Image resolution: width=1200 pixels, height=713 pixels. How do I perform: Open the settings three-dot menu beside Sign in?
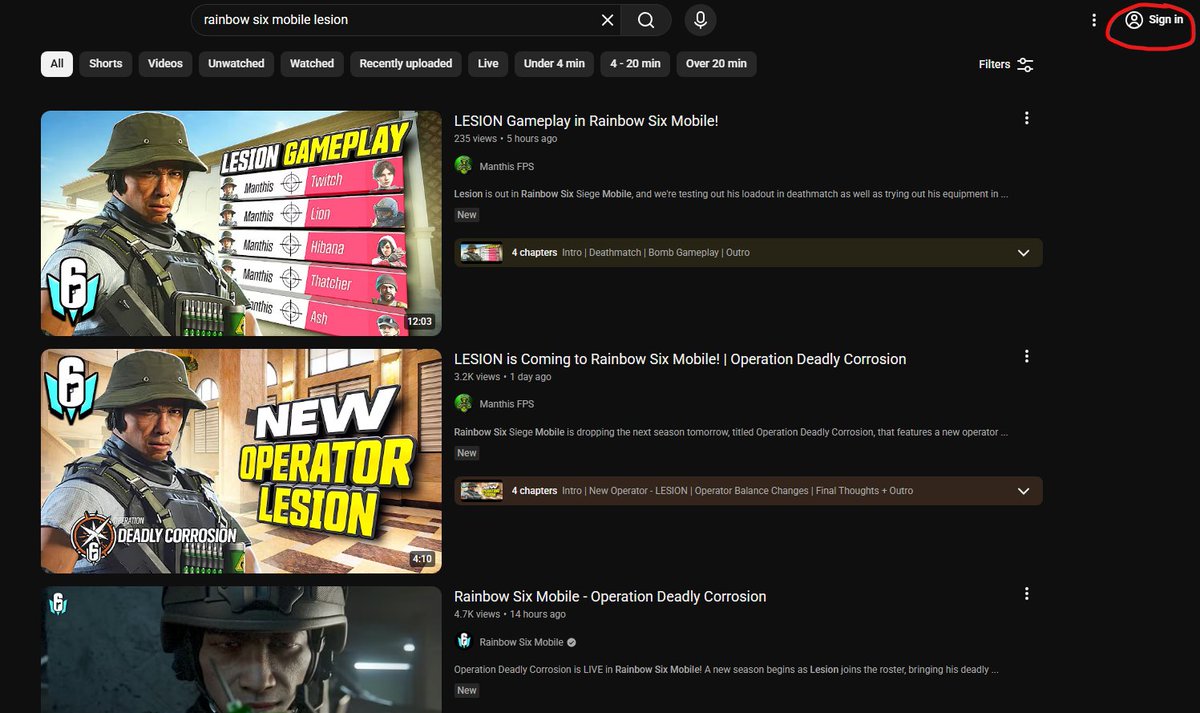[x=1094, y=20]
